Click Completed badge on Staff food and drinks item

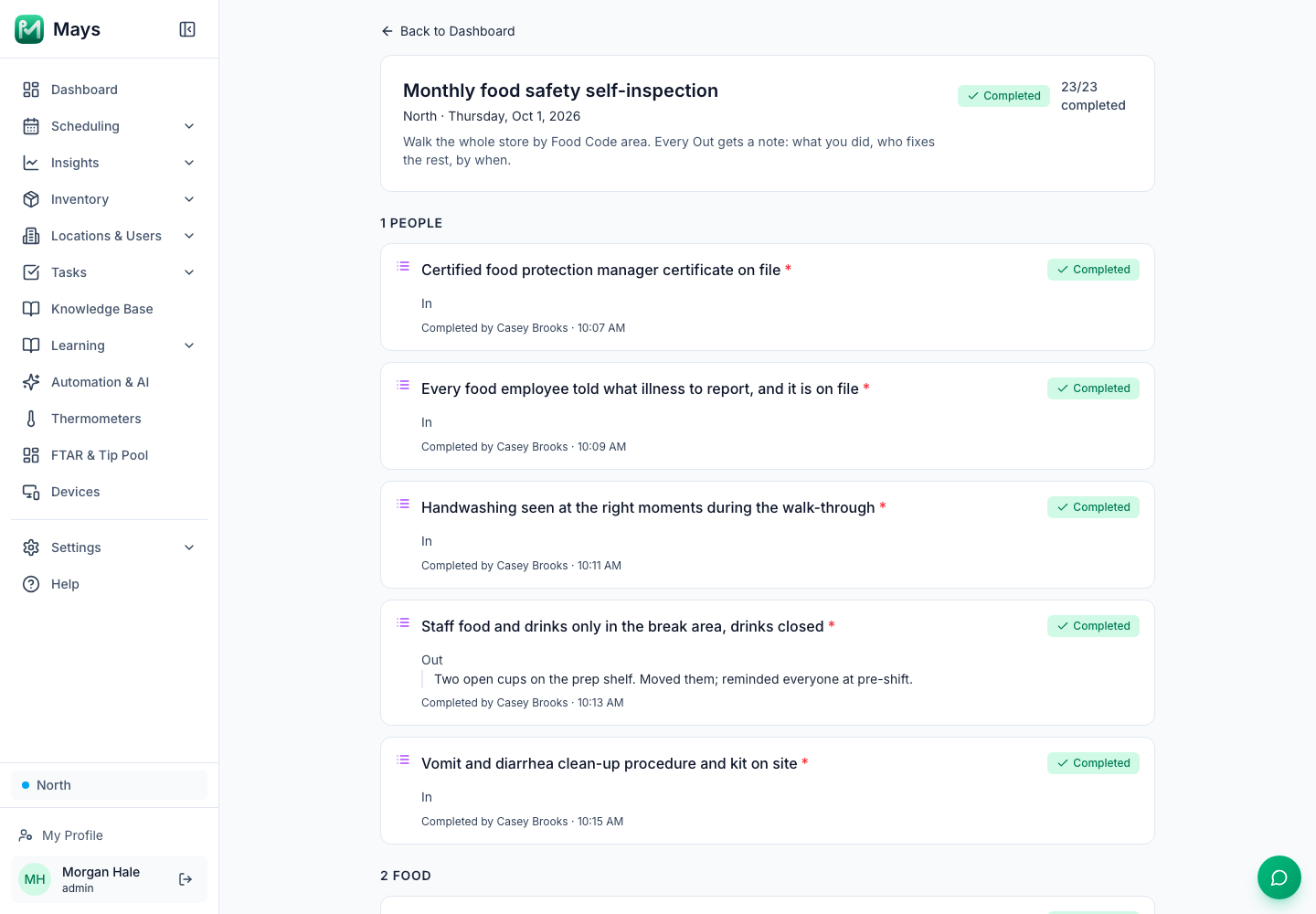tap(1093, 626)
